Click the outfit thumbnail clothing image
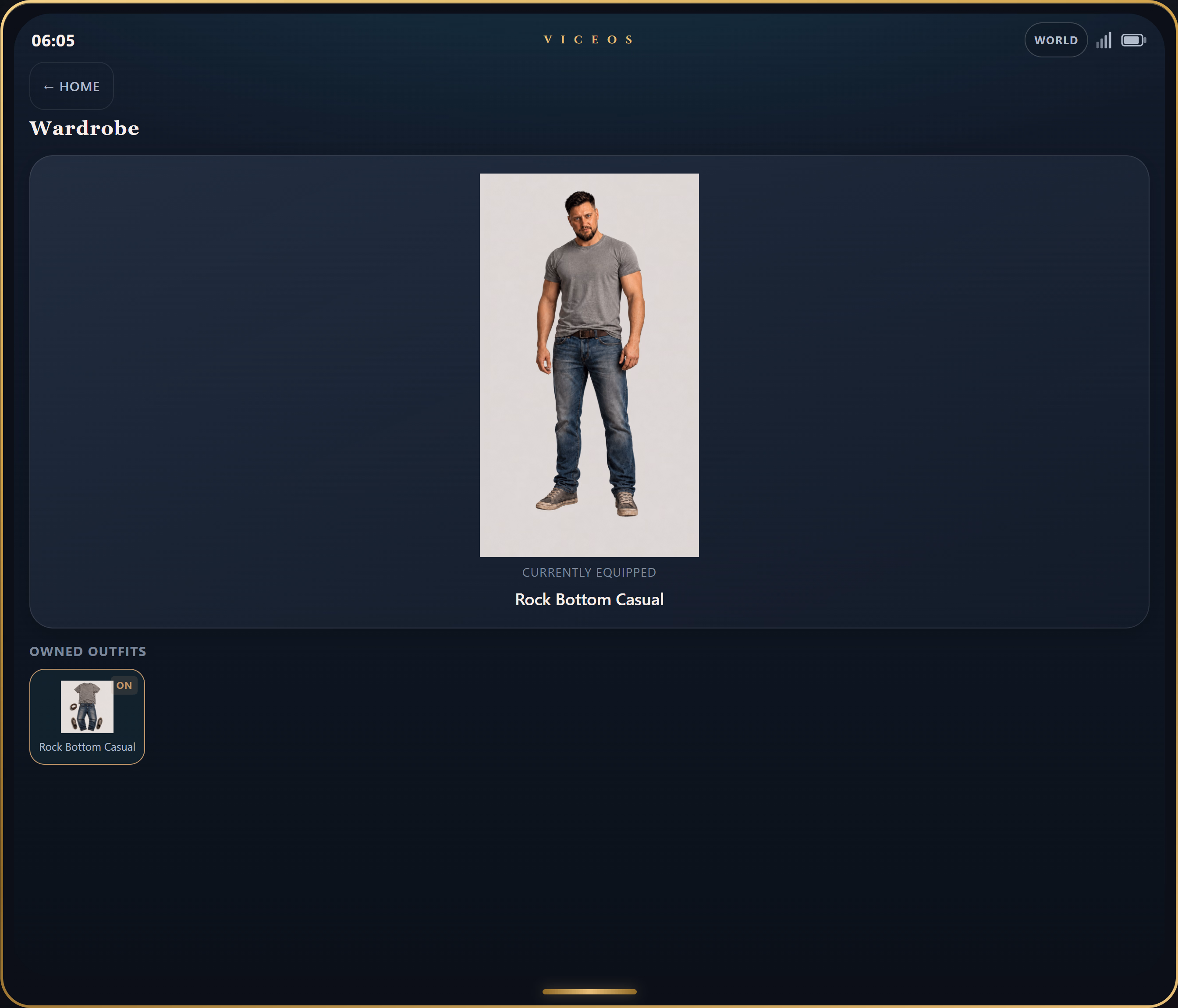Screen dimensions: 1178x1008 [x=87, y=706]
